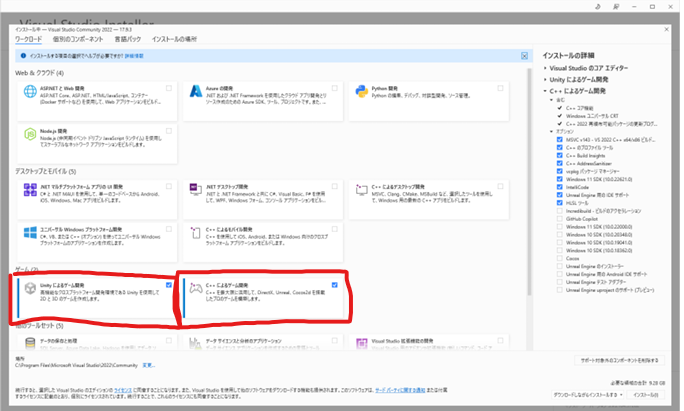Click the Visual Studio extension development icon
The height and width of the screenshot is (411, 684).
(362, 343)
